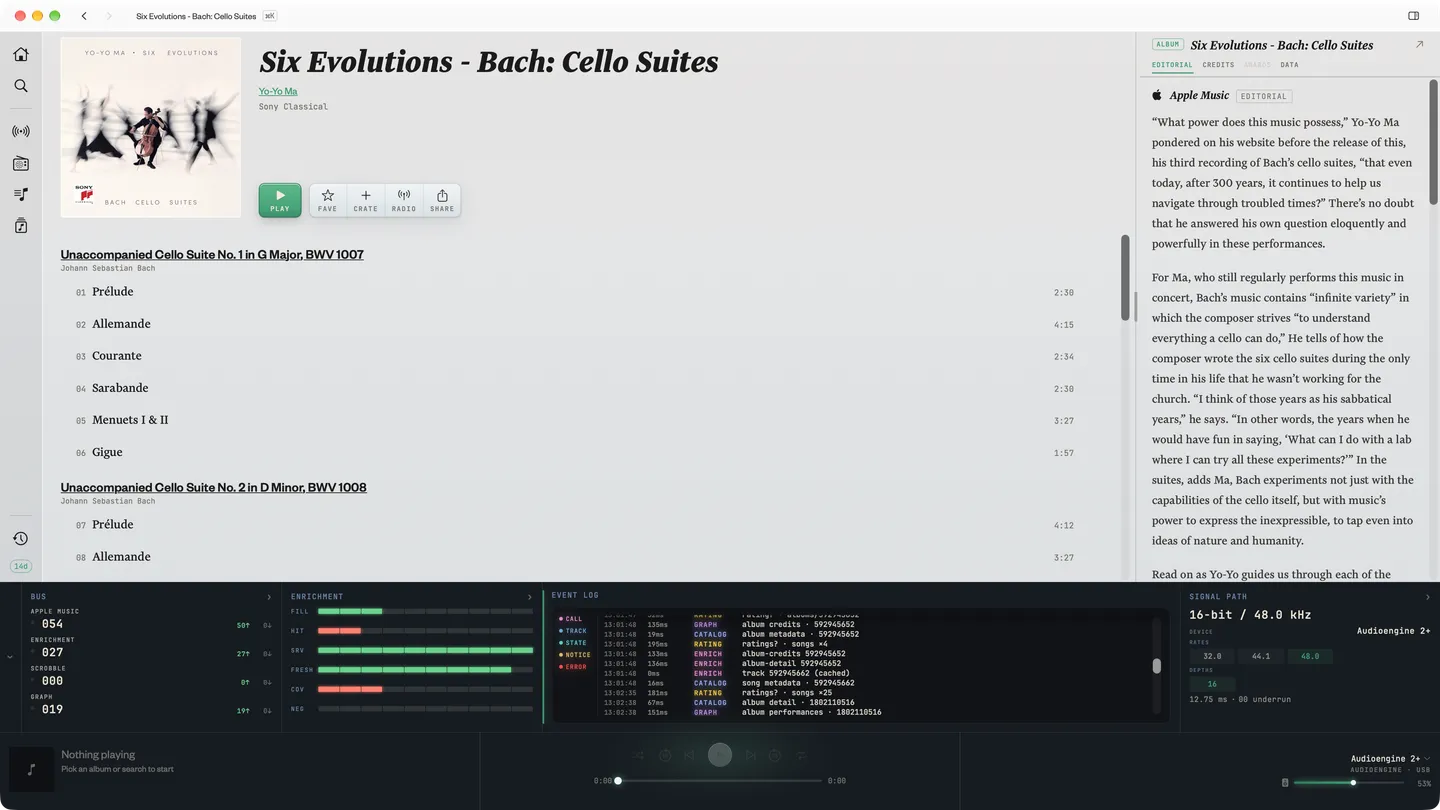Open Cello Suite No. 2 in D Minor link
The width and height of the screenshot is (1440, 810).
coord(214,488)
